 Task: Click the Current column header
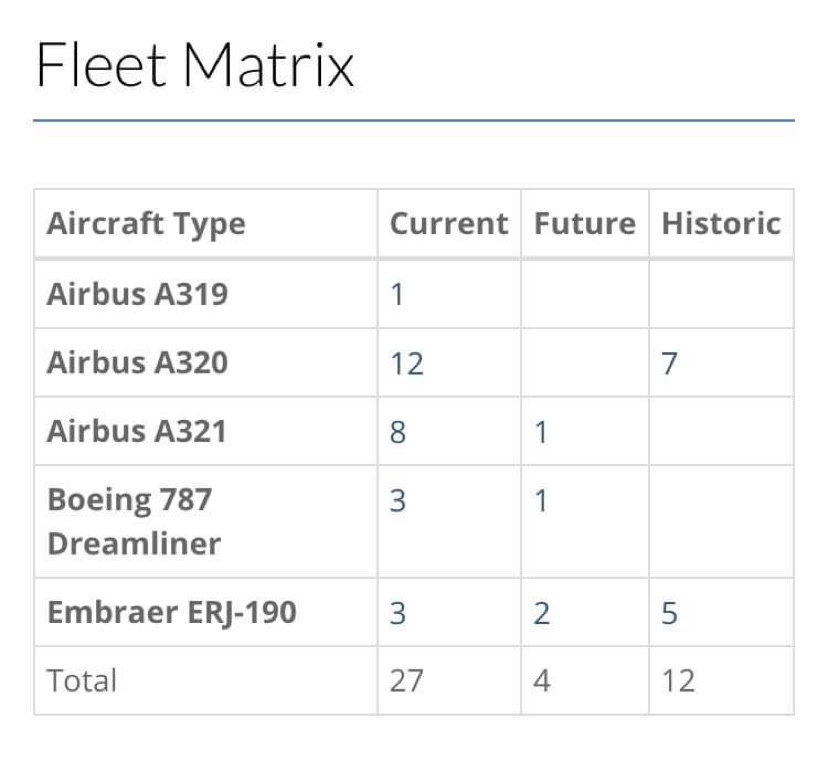click(x=448, y=223)
